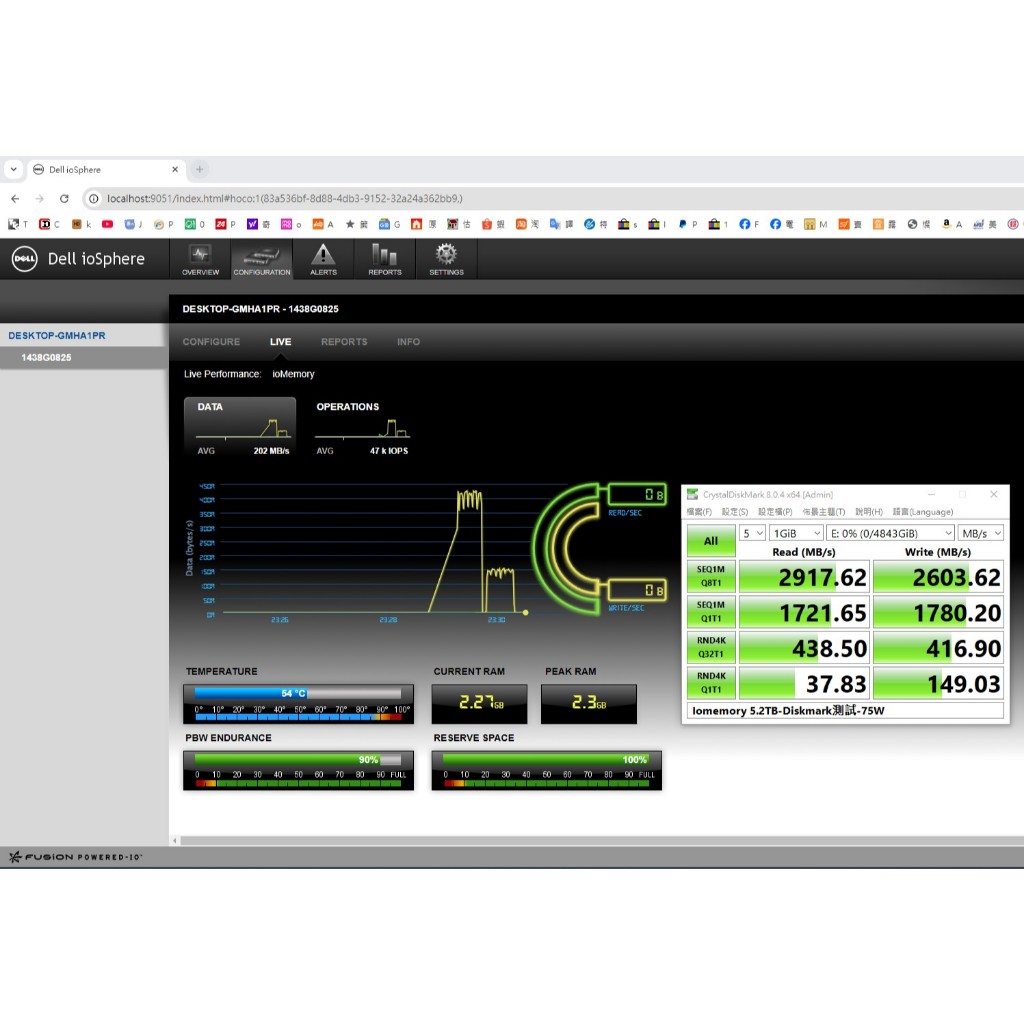The height and width of the screenshot is (1024, 1024).
Task: Open the E: drive selection dropdown
Action: point(890,534)
